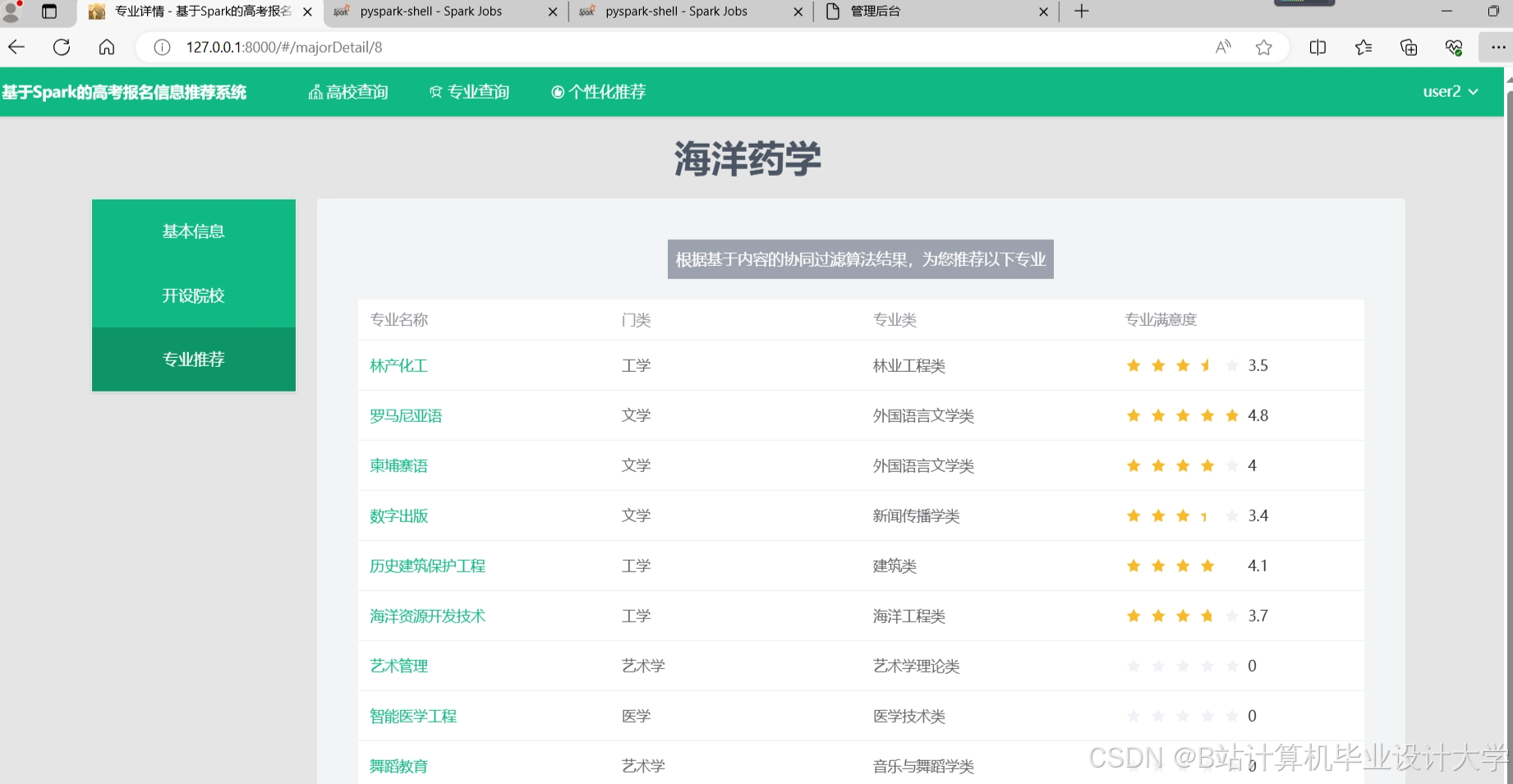Open the browser settings ellipsis menu
Image resolution: width=1513 pixels, height=784 pixels.
click(x=1497, y=47)
